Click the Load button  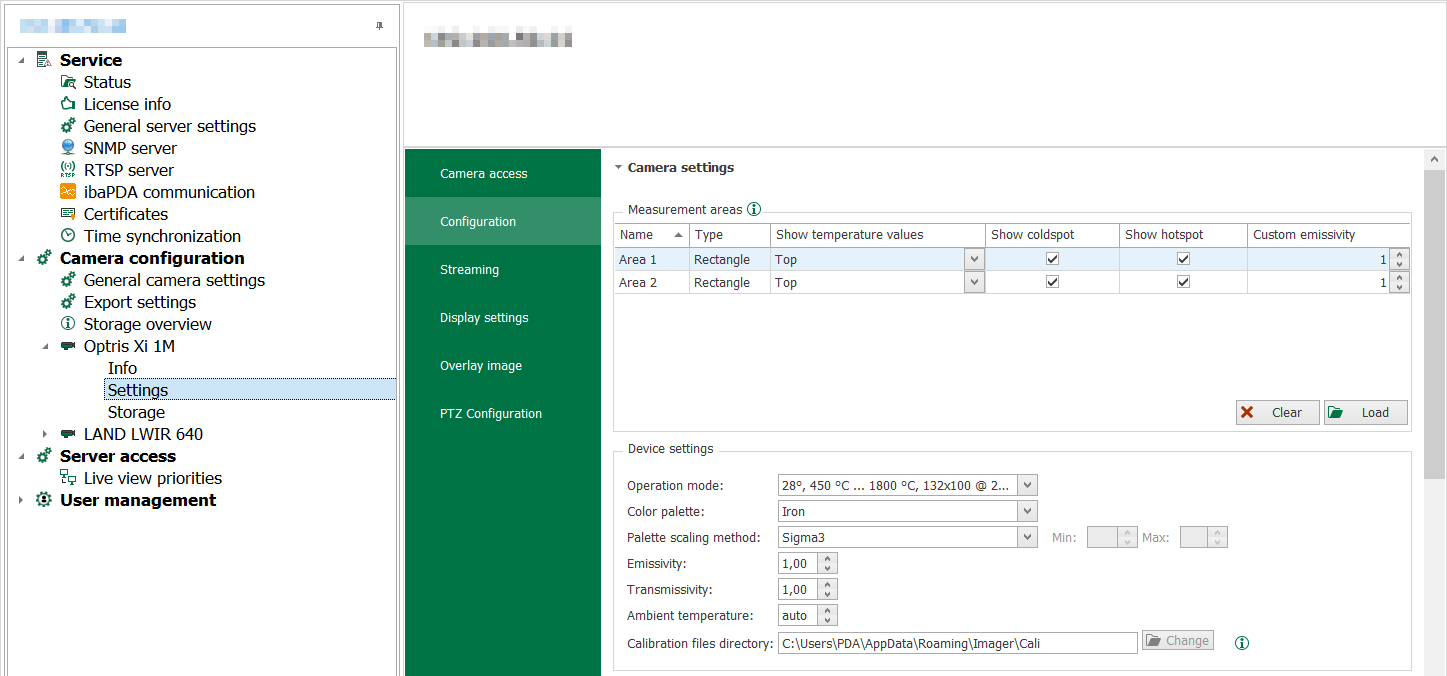(1366, 412)
